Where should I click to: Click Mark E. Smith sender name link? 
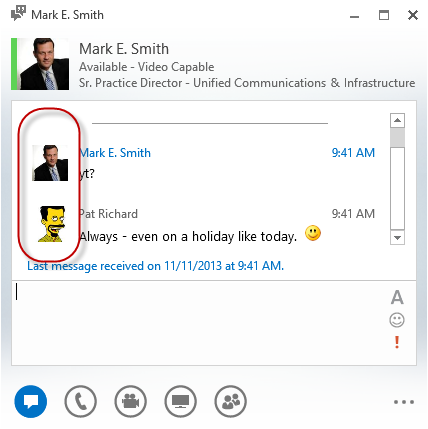click(115, 153)
